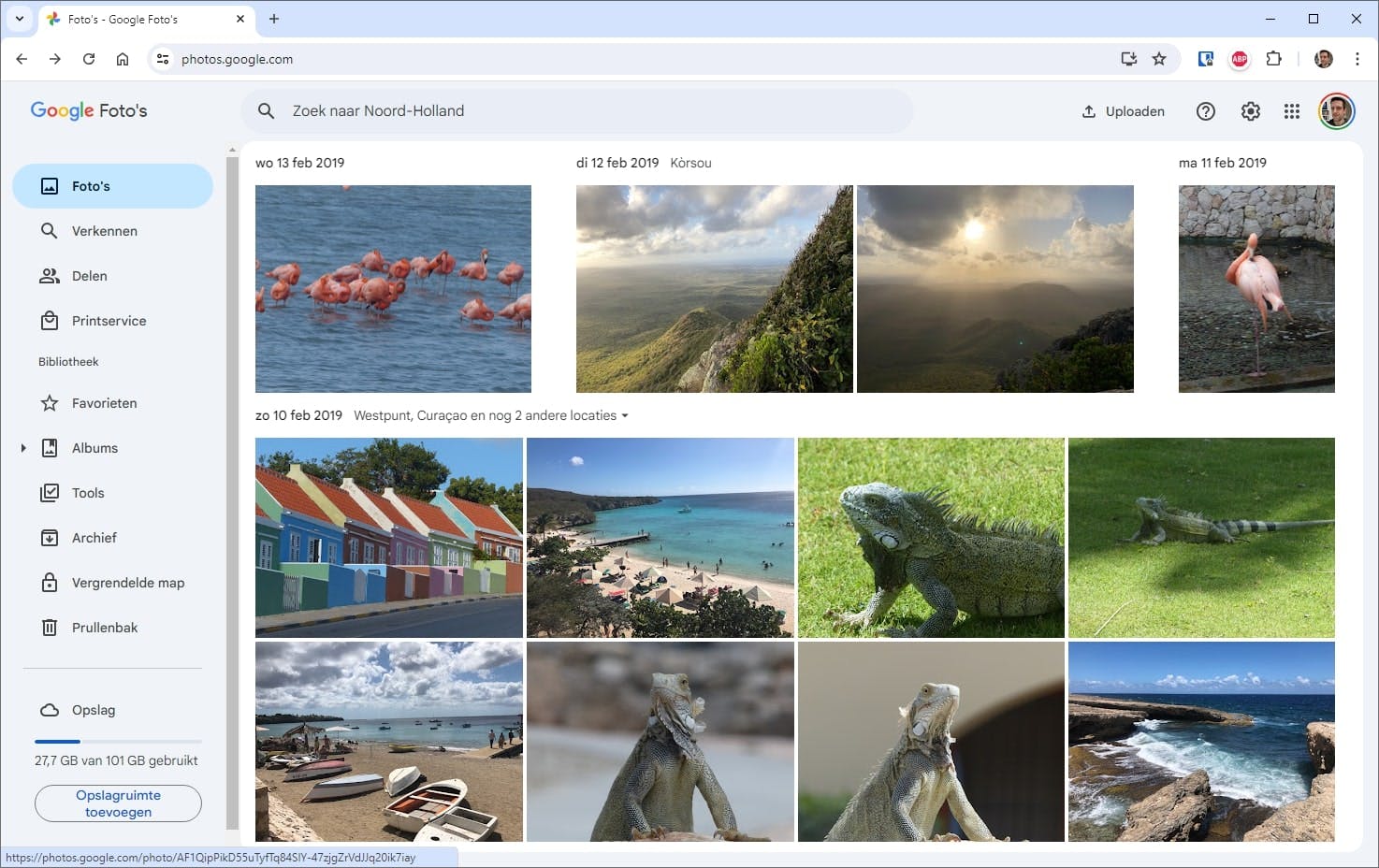Screen dimensions: 1379x868
Task: Select the Foto's menu item
Action: point(112,186)
